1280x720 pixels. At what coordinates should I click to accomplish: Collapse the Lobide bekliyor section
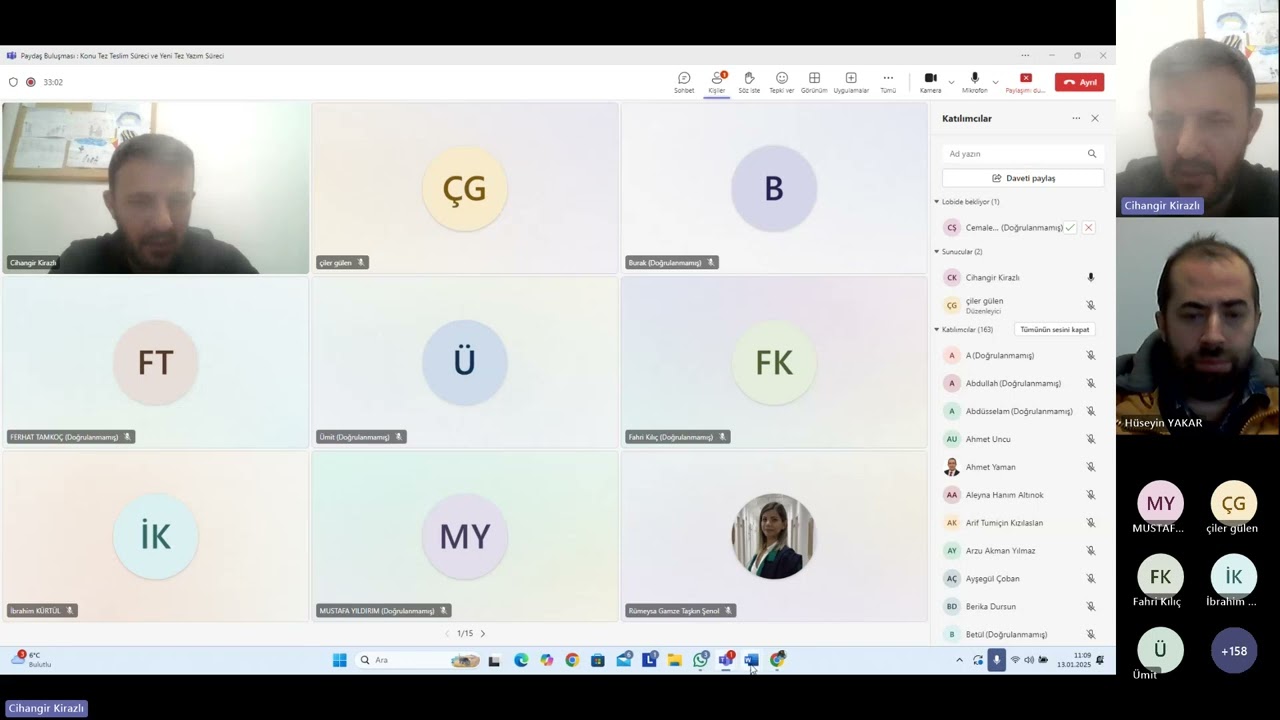point(937,202)
